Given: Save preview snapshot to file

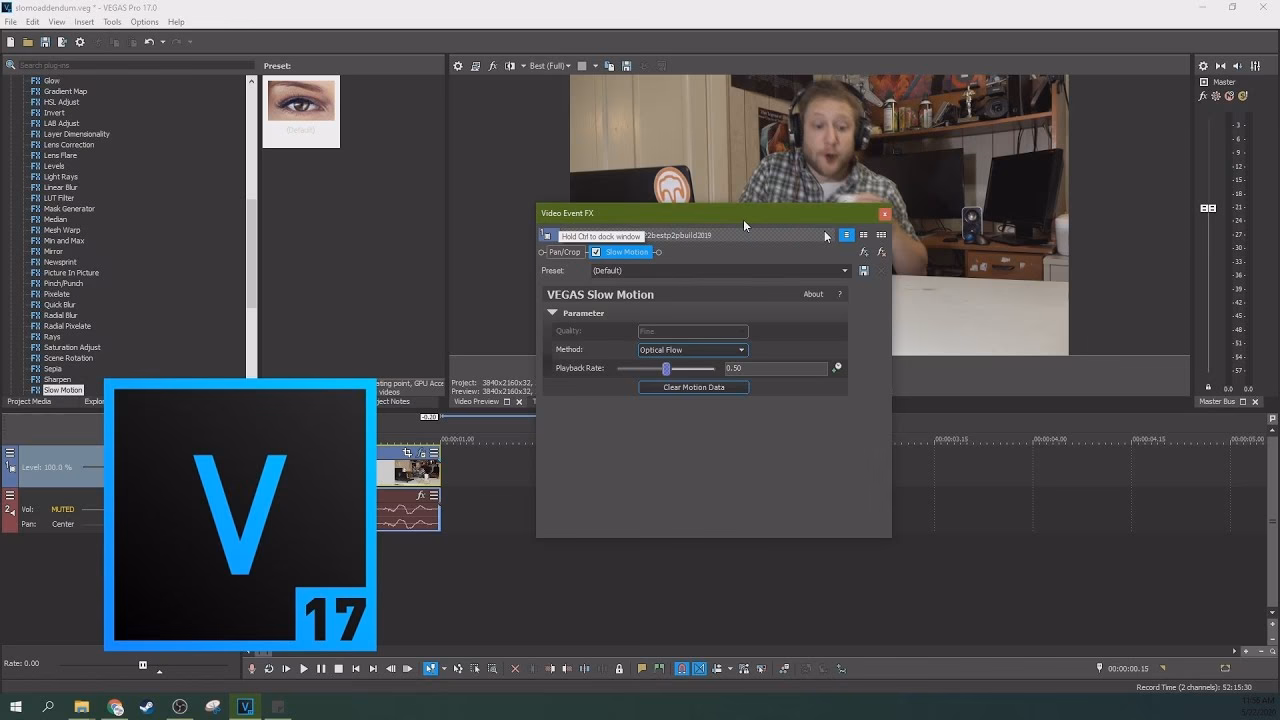Looking at the screenshot, I should [x=627, y=66].
